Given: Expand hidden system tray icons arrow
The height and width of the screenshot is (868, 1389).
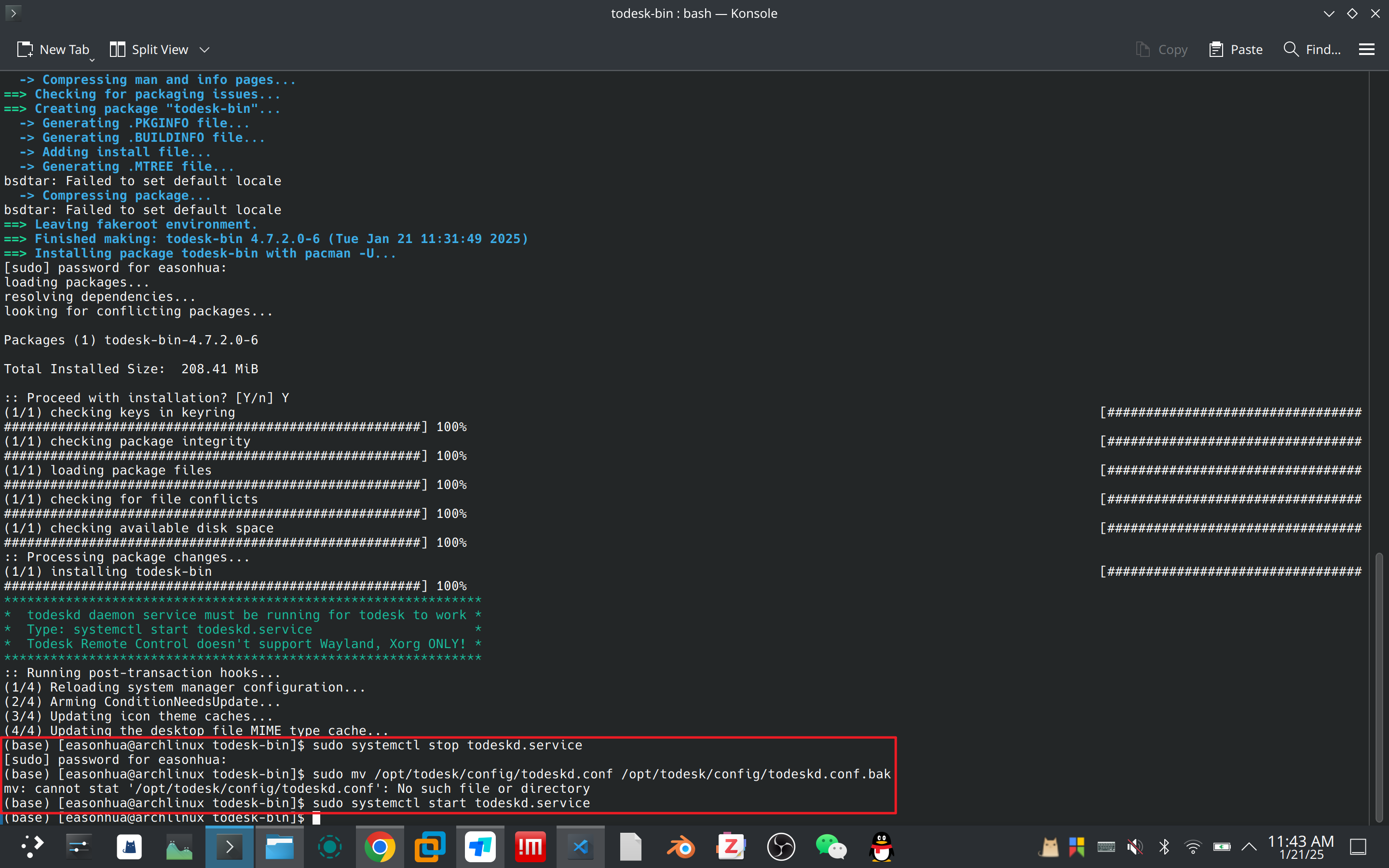Looking at the screenshot, I should [1249, 847].
